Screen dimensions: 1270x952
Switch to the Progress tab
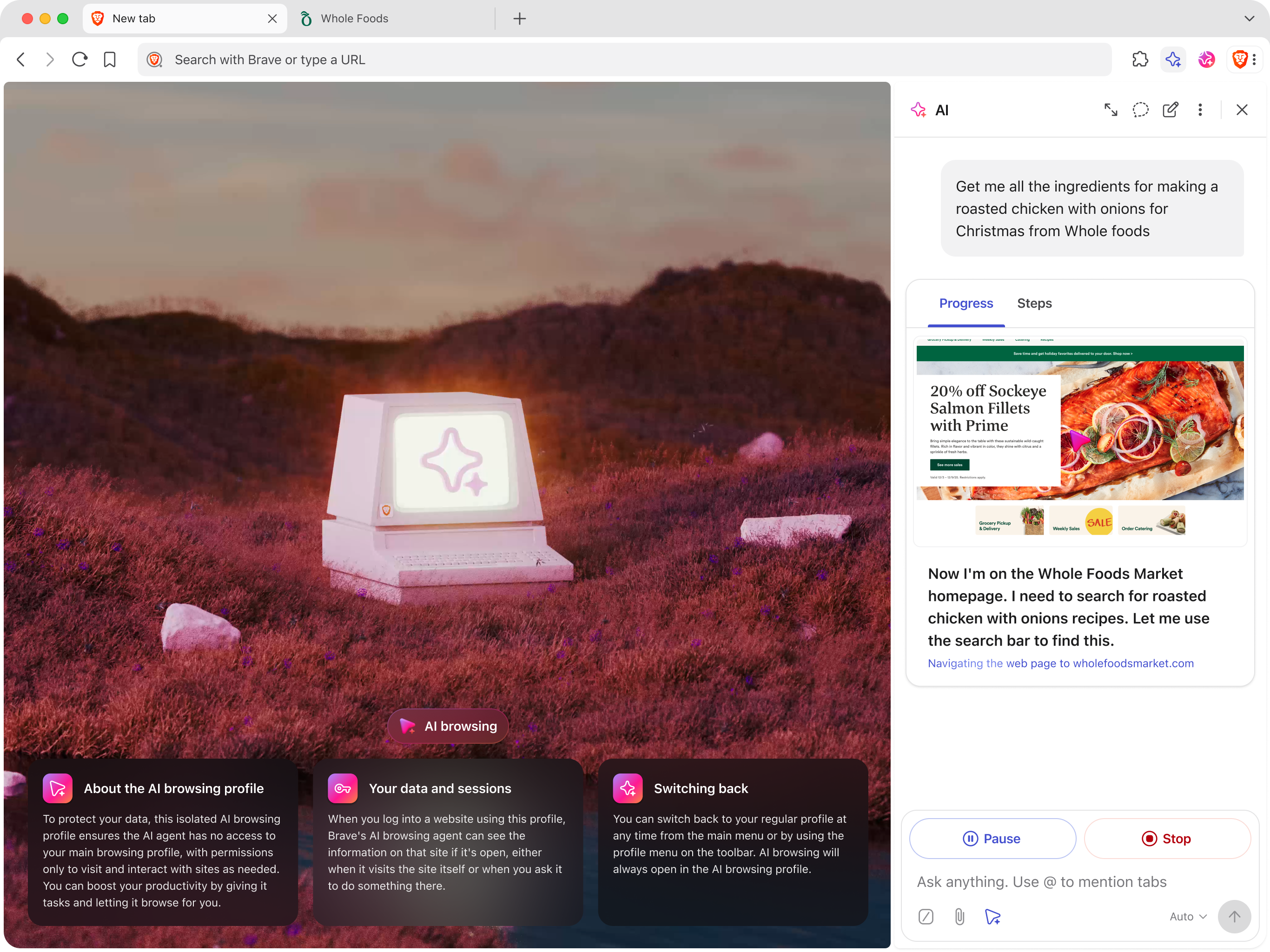(966, 303)
